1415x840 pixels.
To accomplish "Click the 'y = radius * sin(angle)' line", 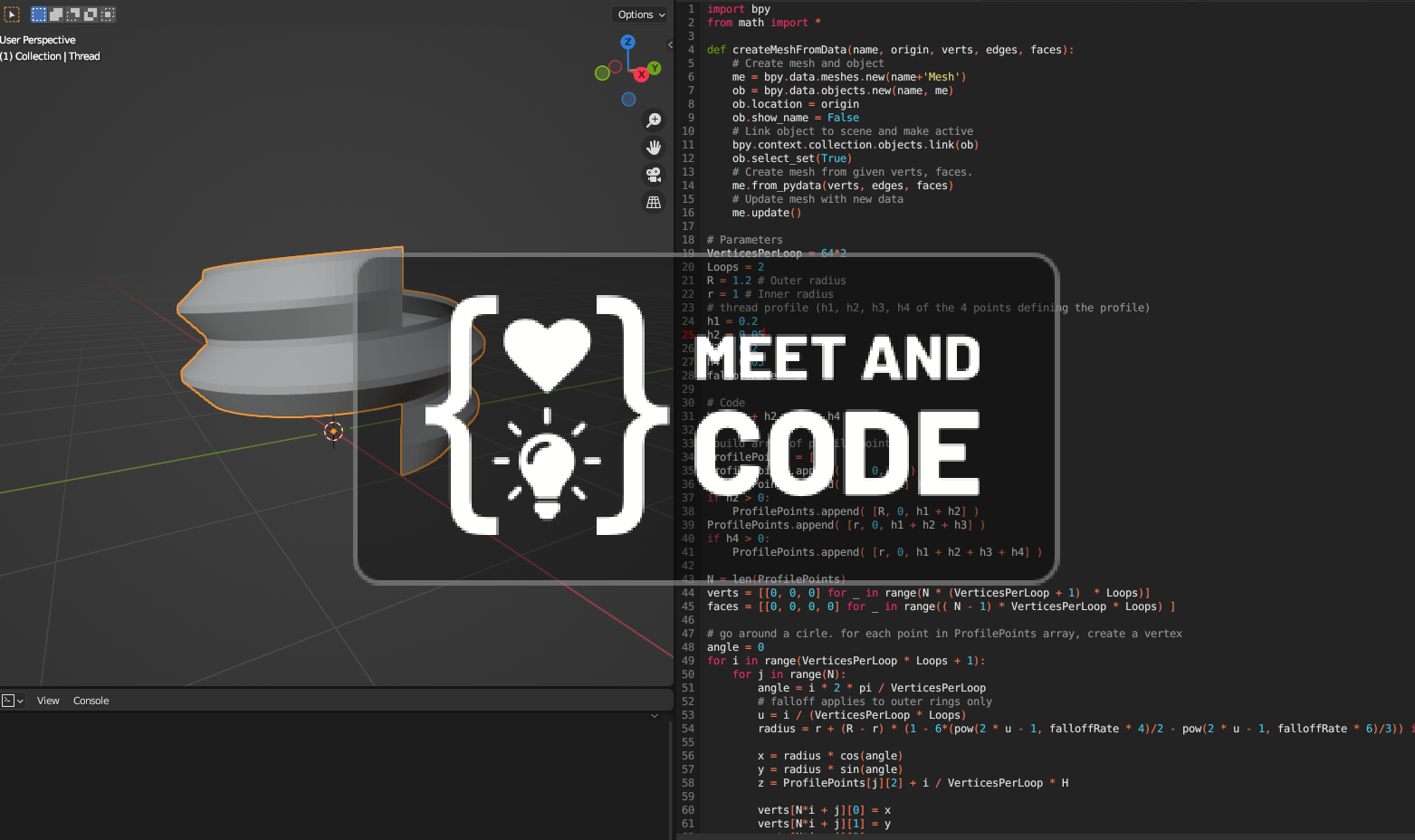I will pos(830,769).
